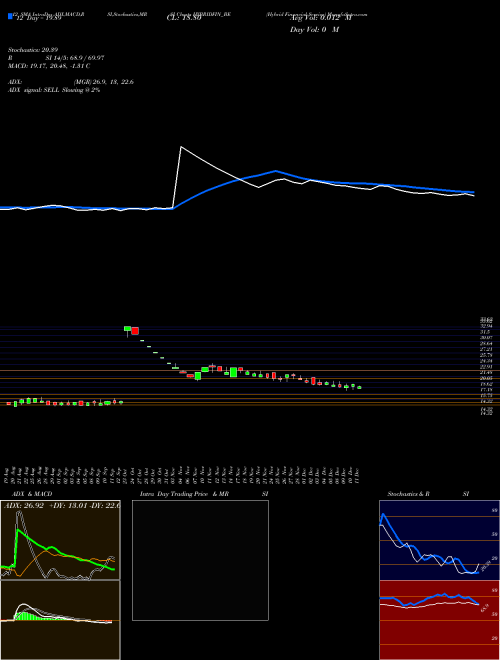Click the 'Avg Vol: 0.012 M' text
The image size is (500, 660).
321,18
